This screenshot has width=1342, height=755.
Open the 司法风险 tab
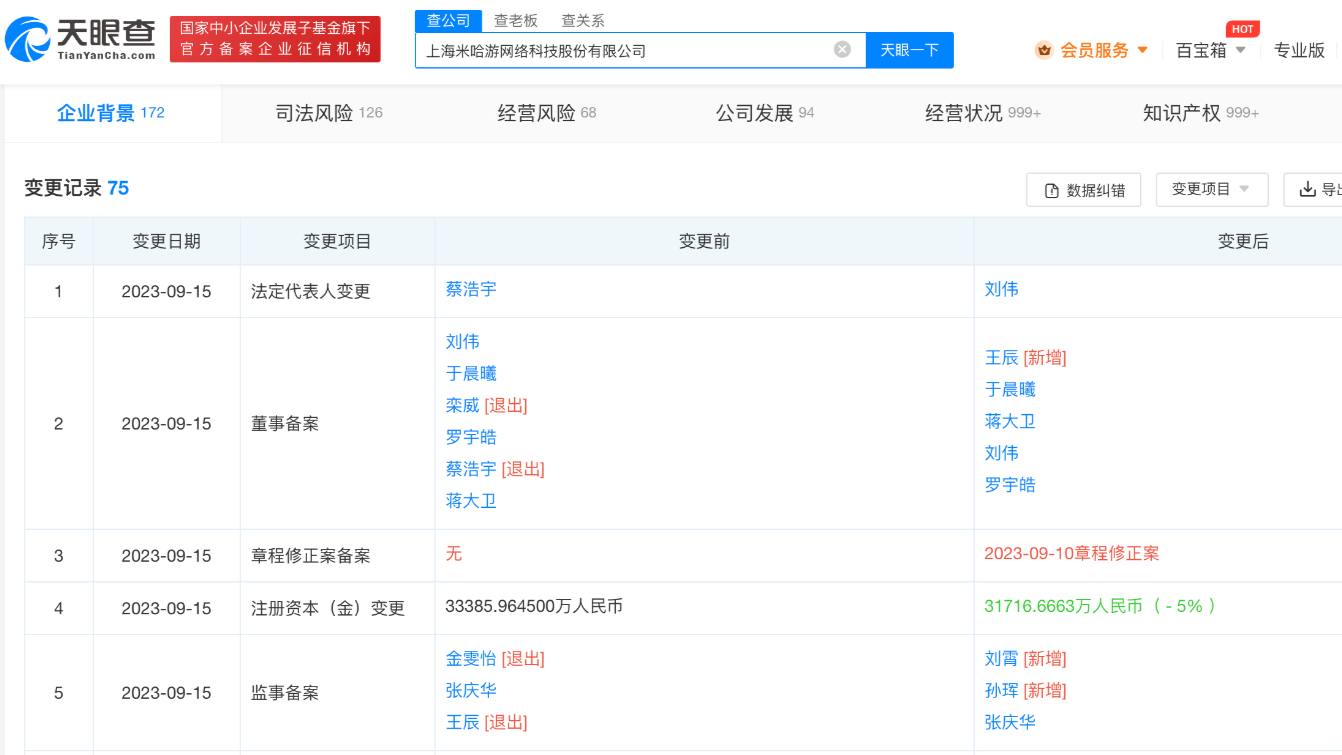click(x=329, y=113)
